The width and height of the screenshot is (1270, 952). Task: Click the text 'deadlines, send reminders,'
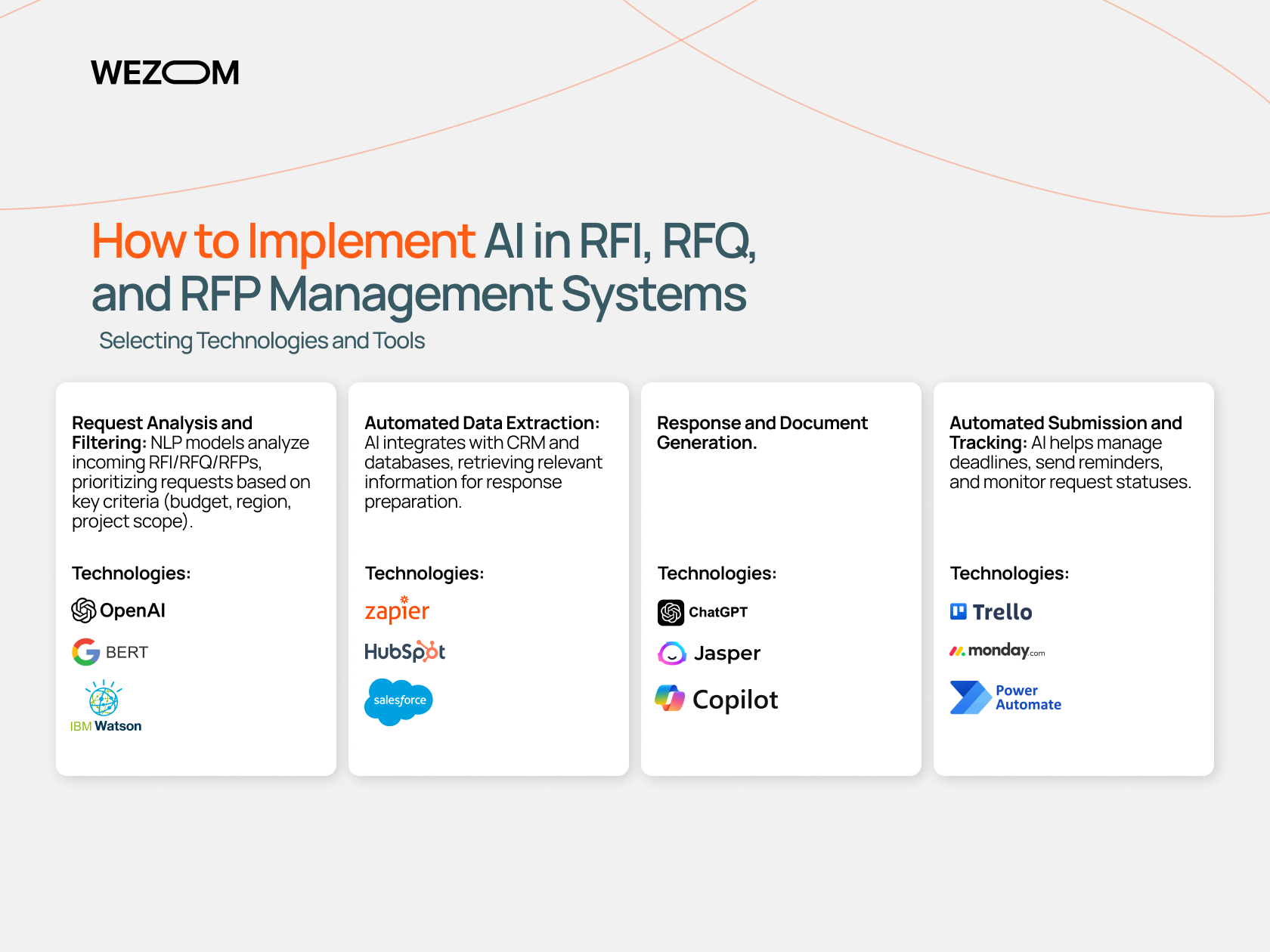[x=1056, y=462]
